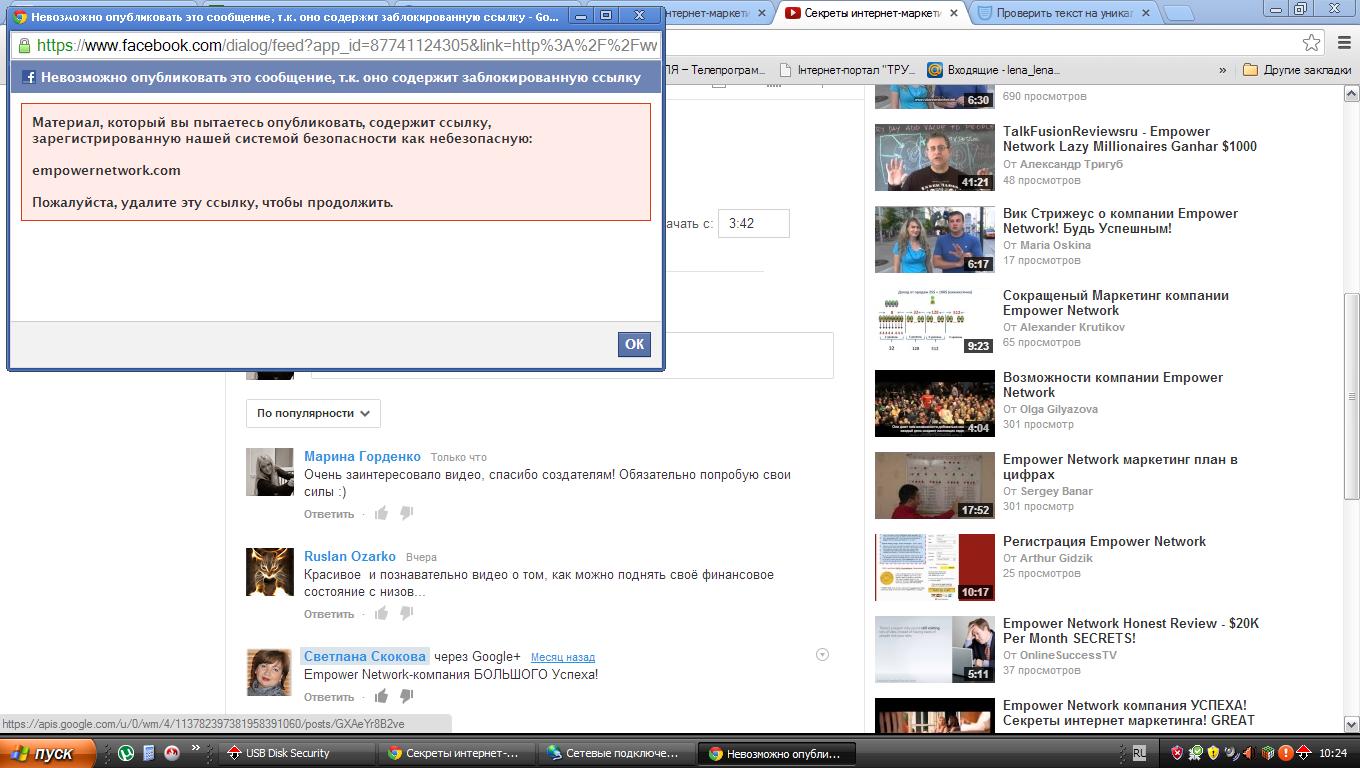This screenshot has width=1360, height=768.
Task: Click the RU language indicator in taskbar
Action: [1140, 753]
